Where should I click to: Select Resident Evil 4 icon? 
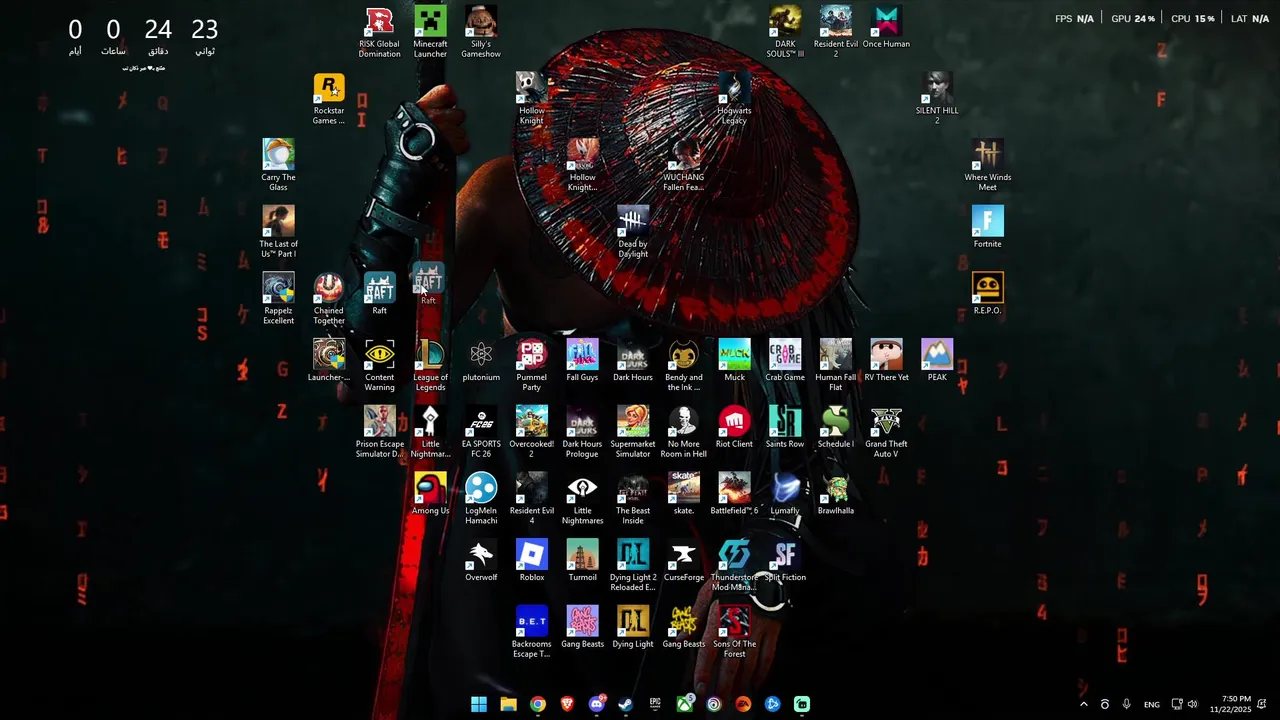(x=532, y=499)
